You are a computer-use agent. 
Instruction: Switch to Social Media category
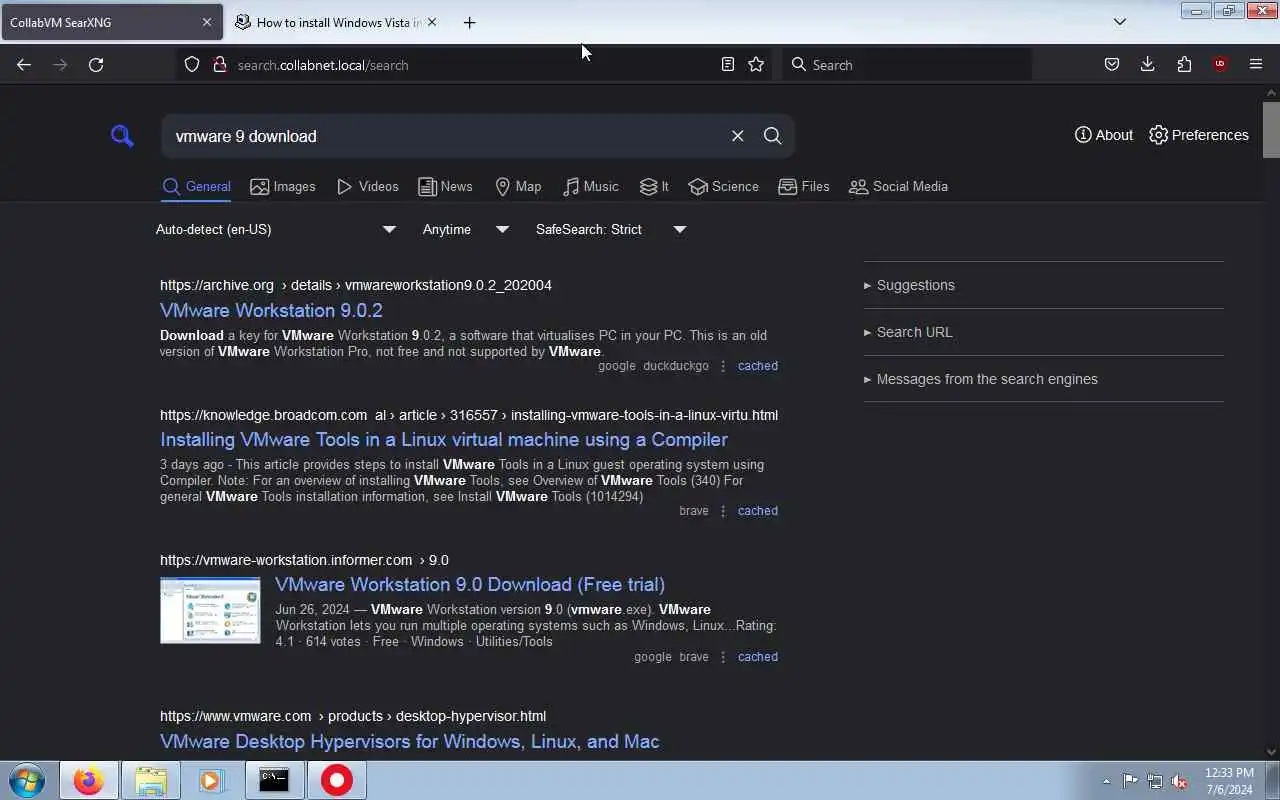pyautogui.click(x=898, y=186)
